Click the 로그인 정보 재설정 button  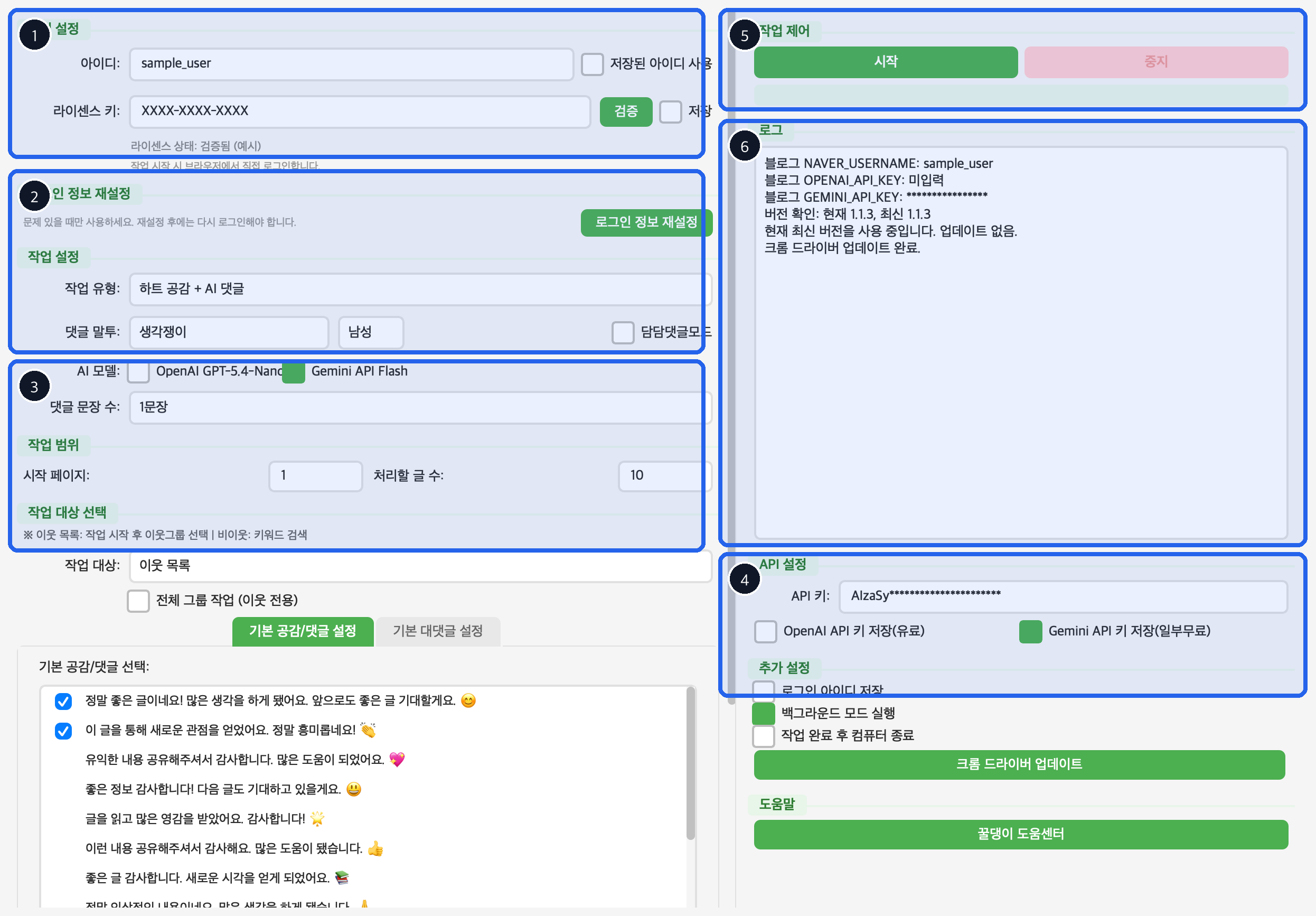click(x=646, y=223)
